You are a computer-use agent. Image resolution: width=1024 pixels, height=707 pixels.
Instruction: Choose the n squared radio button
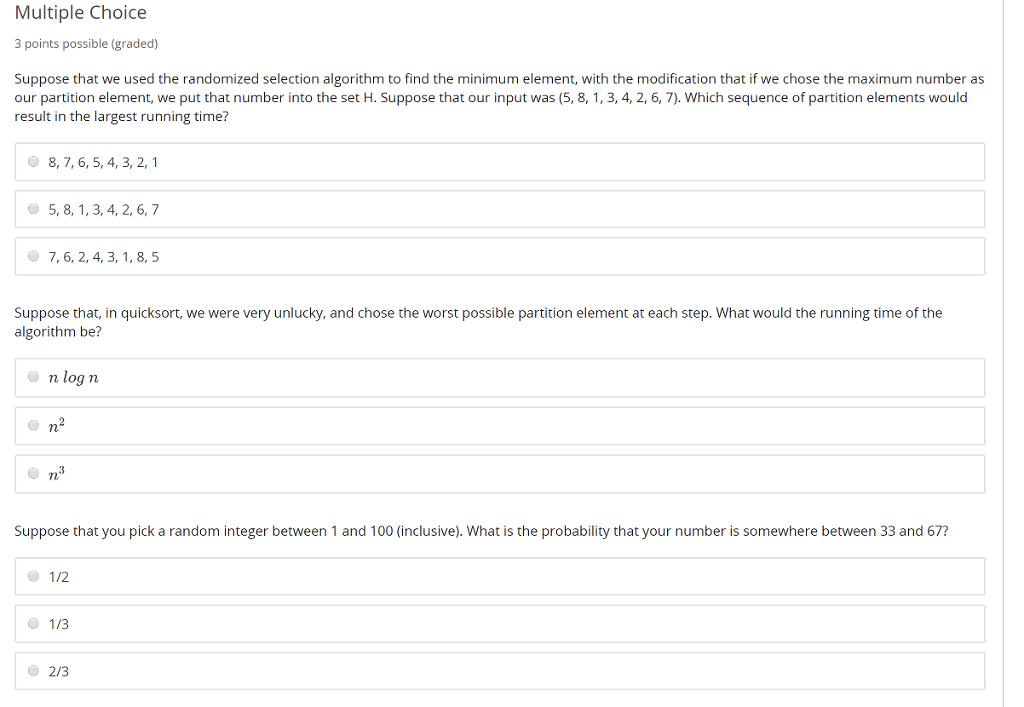pyautogui.click(x=34, y=426)
